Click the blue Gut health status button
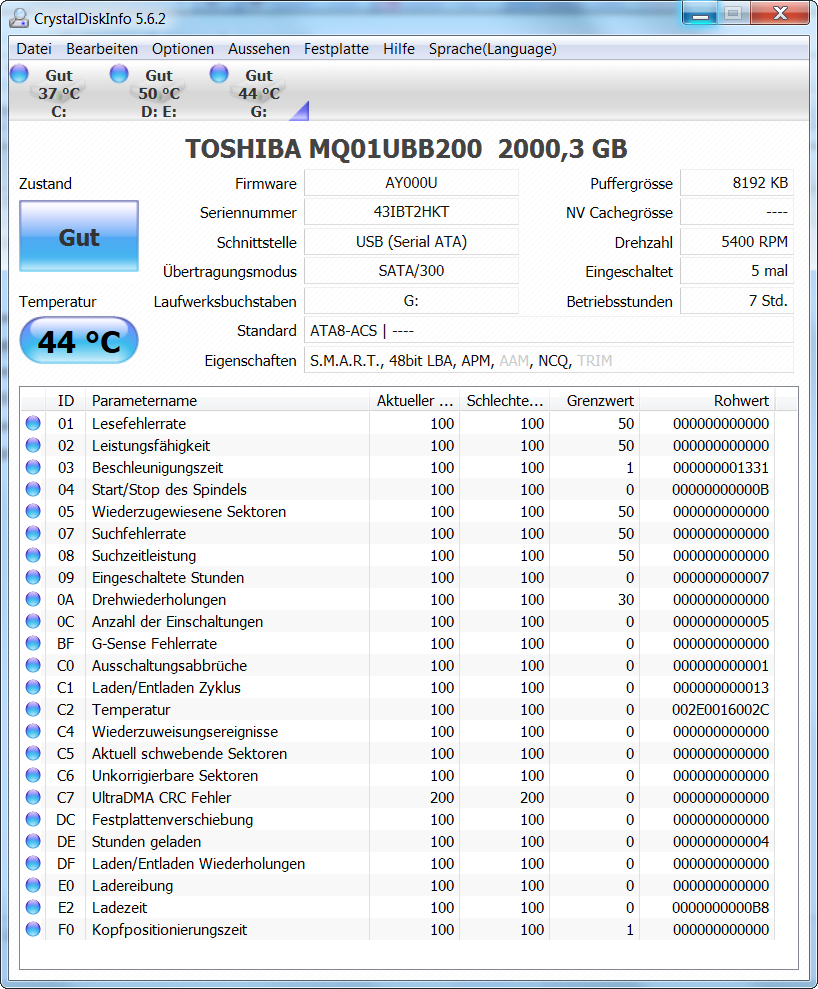 click(x=79, y=237)
